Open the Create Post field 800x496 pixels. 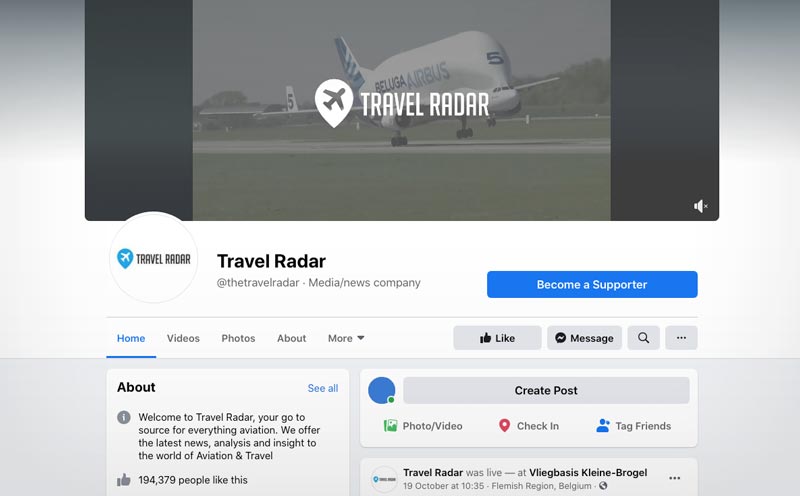546,390
